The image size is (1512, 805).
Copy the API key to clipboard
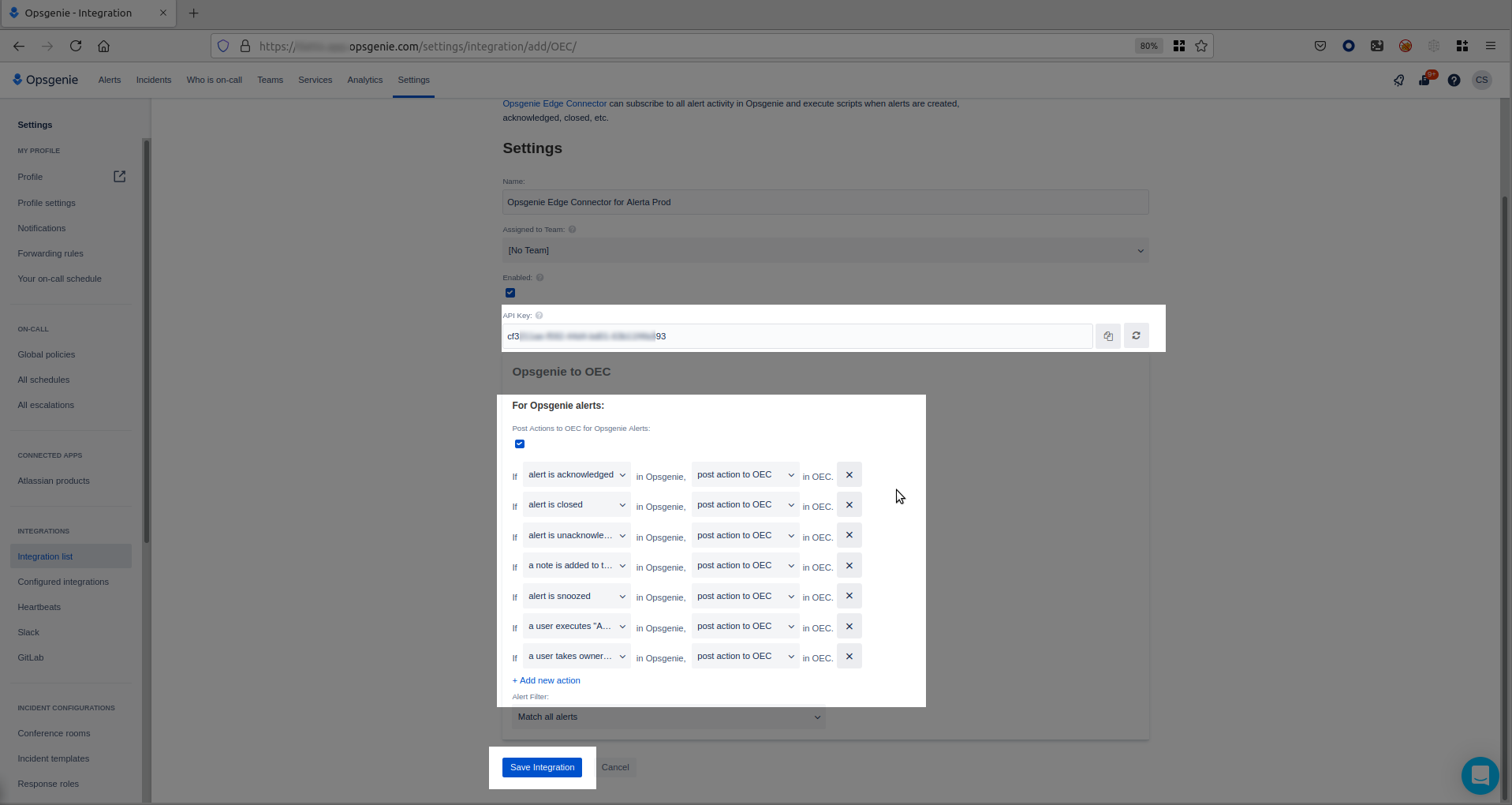point(1107,336)
